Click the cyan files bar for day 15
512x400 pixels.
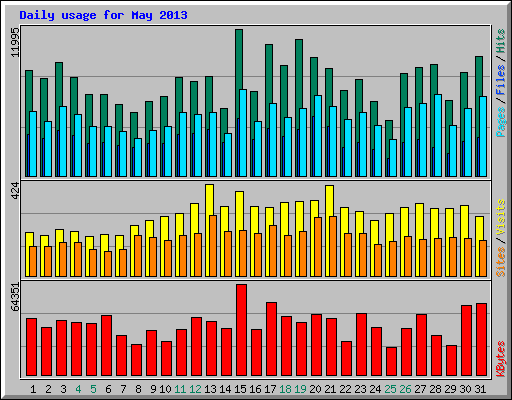coord(243,133)
